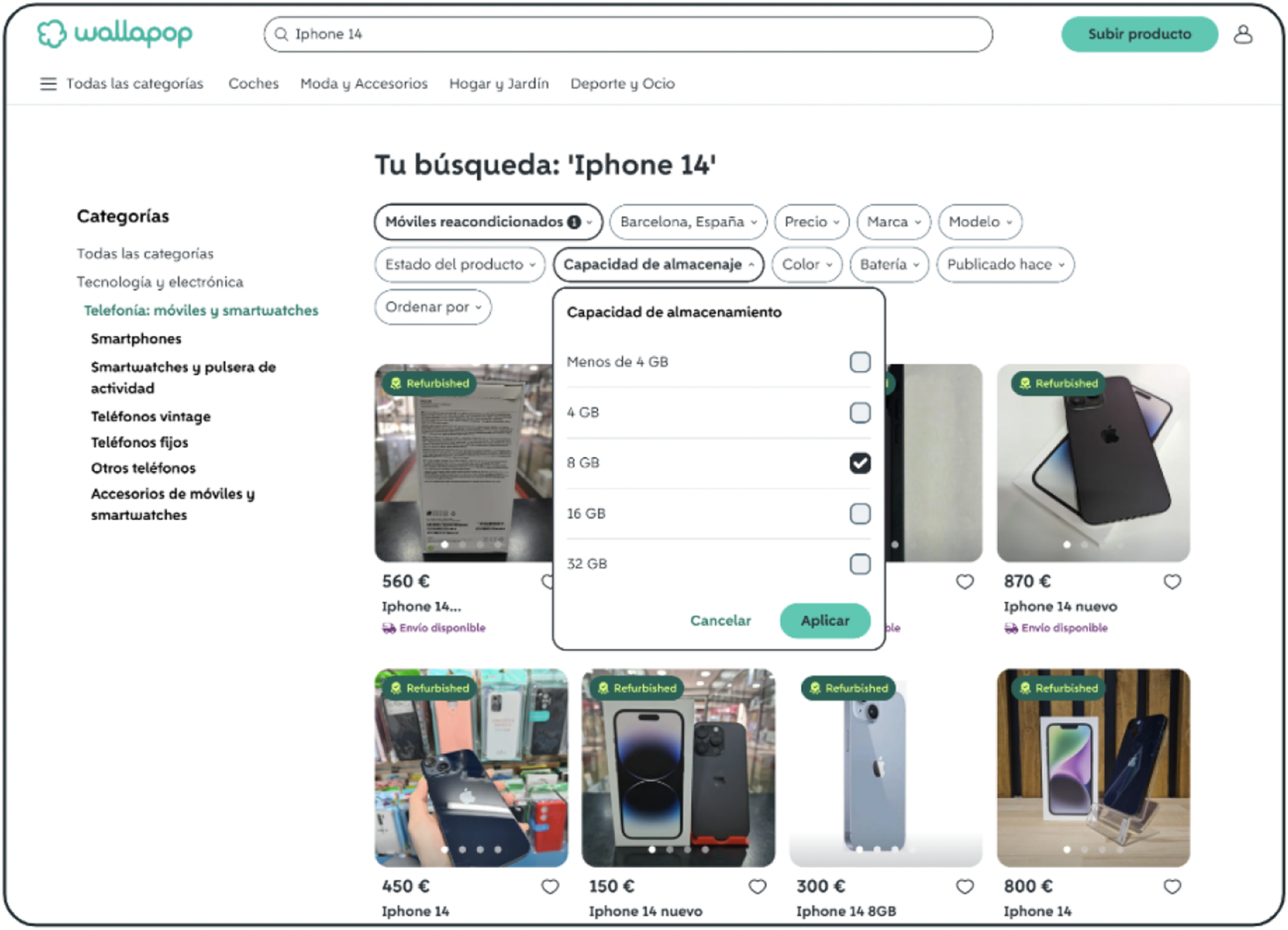Screen dimensions: 1288x930
Task: Check the 16 GB storage option
Action: pos(859,514)
